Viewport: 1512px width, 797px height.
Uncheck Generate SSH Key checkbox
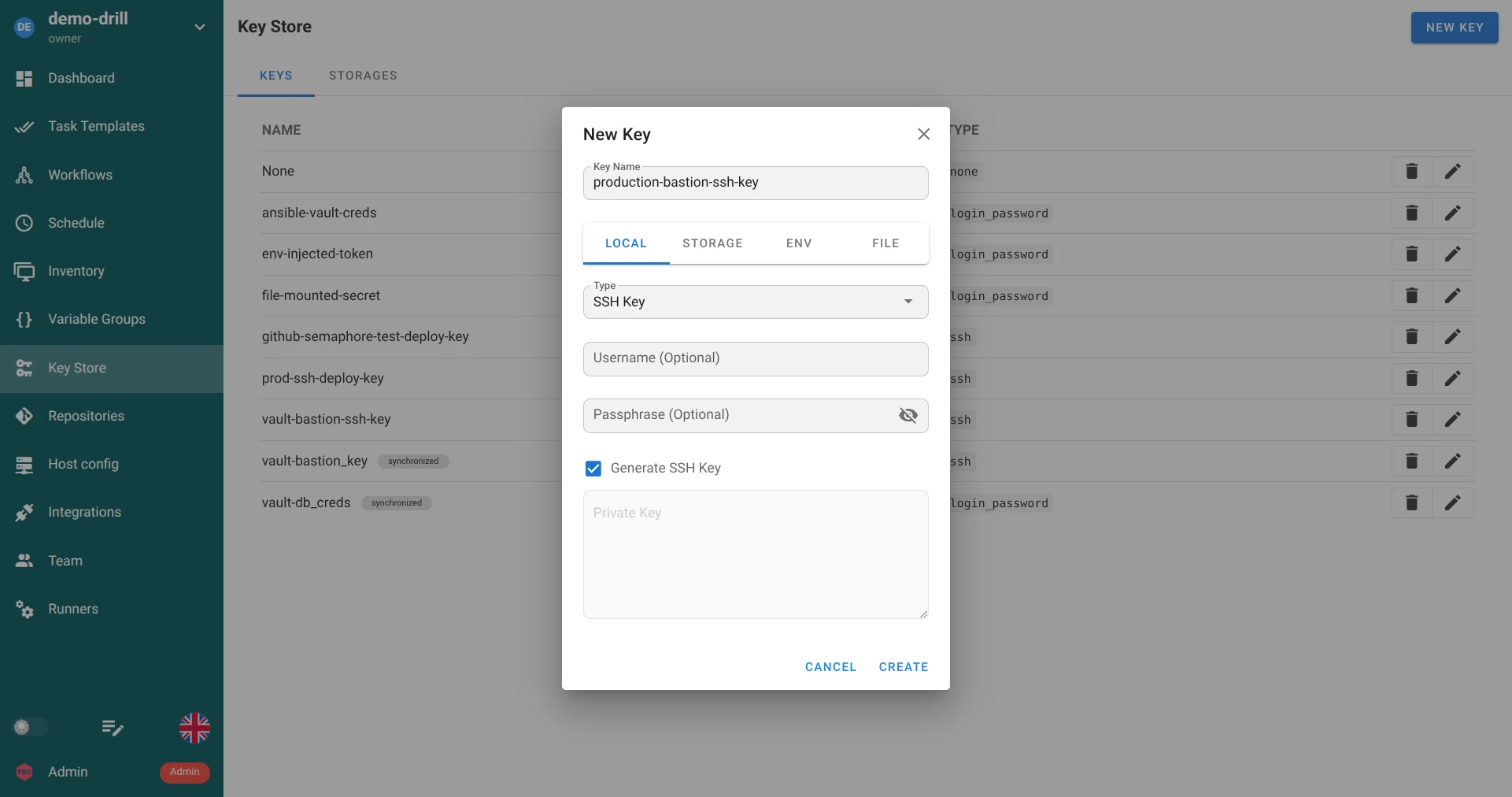(x=593, y=469)
